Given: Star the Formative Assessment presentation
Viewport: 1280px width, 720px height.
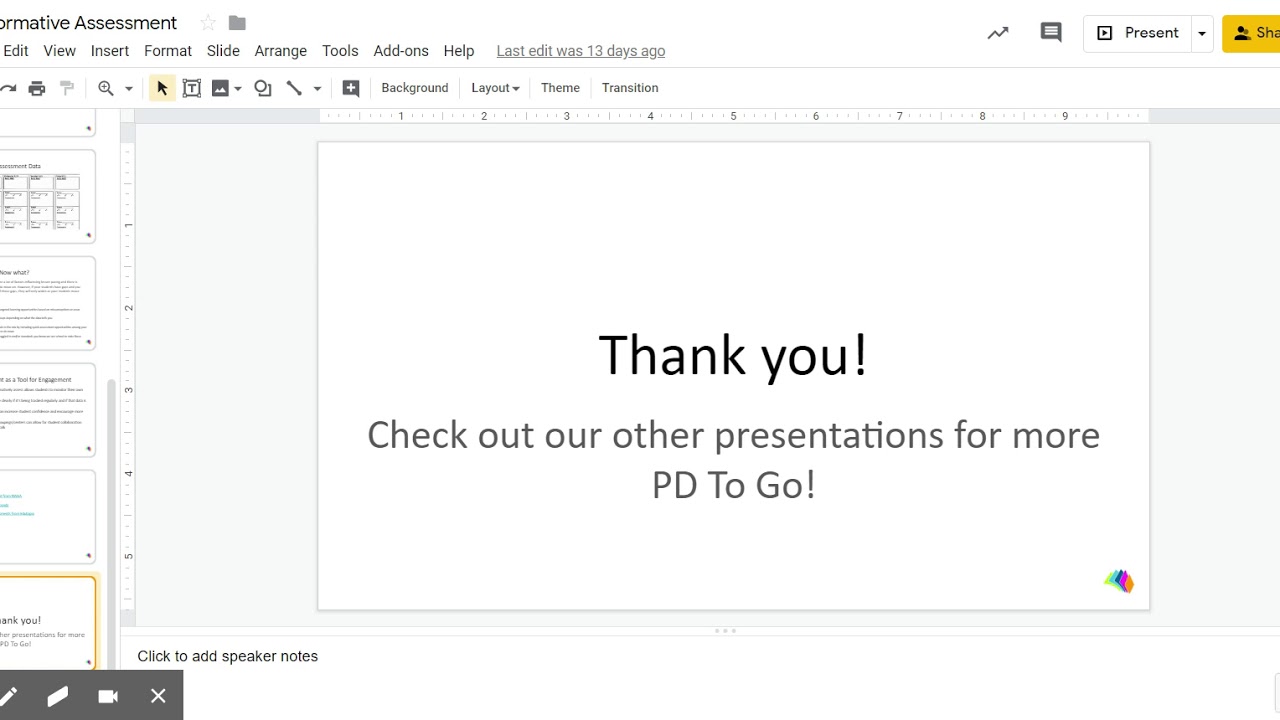Looking at the screenshot, I should [x=208, y=23].
